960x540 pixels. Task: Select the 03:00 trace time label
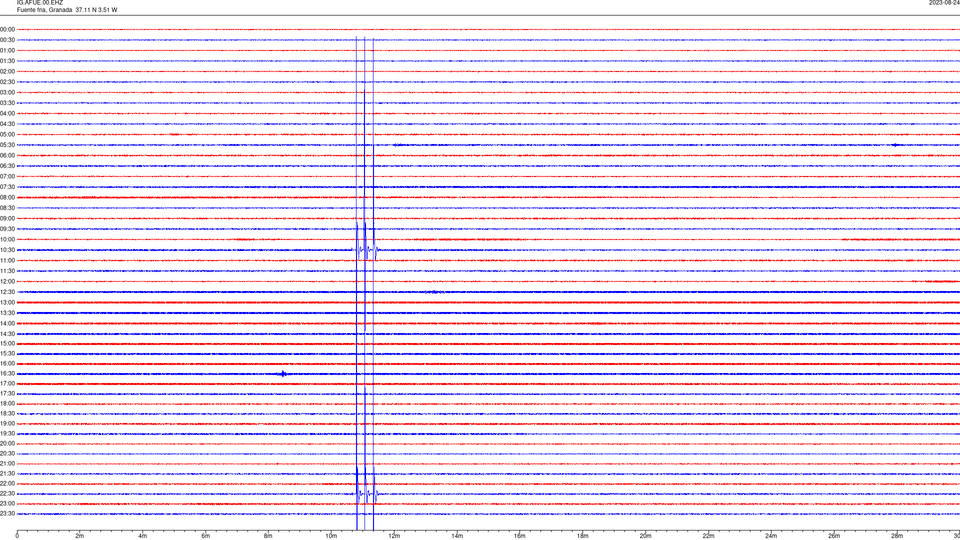(x=7, y=92)
